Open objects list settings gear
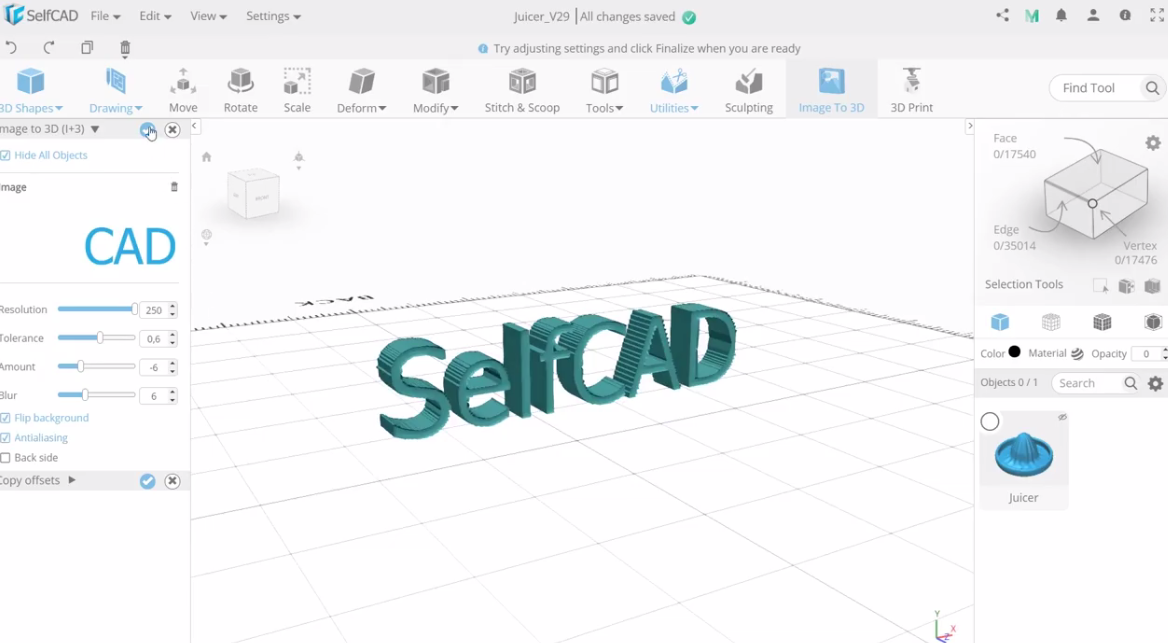1168x643 pixels. click(1155, 384)
